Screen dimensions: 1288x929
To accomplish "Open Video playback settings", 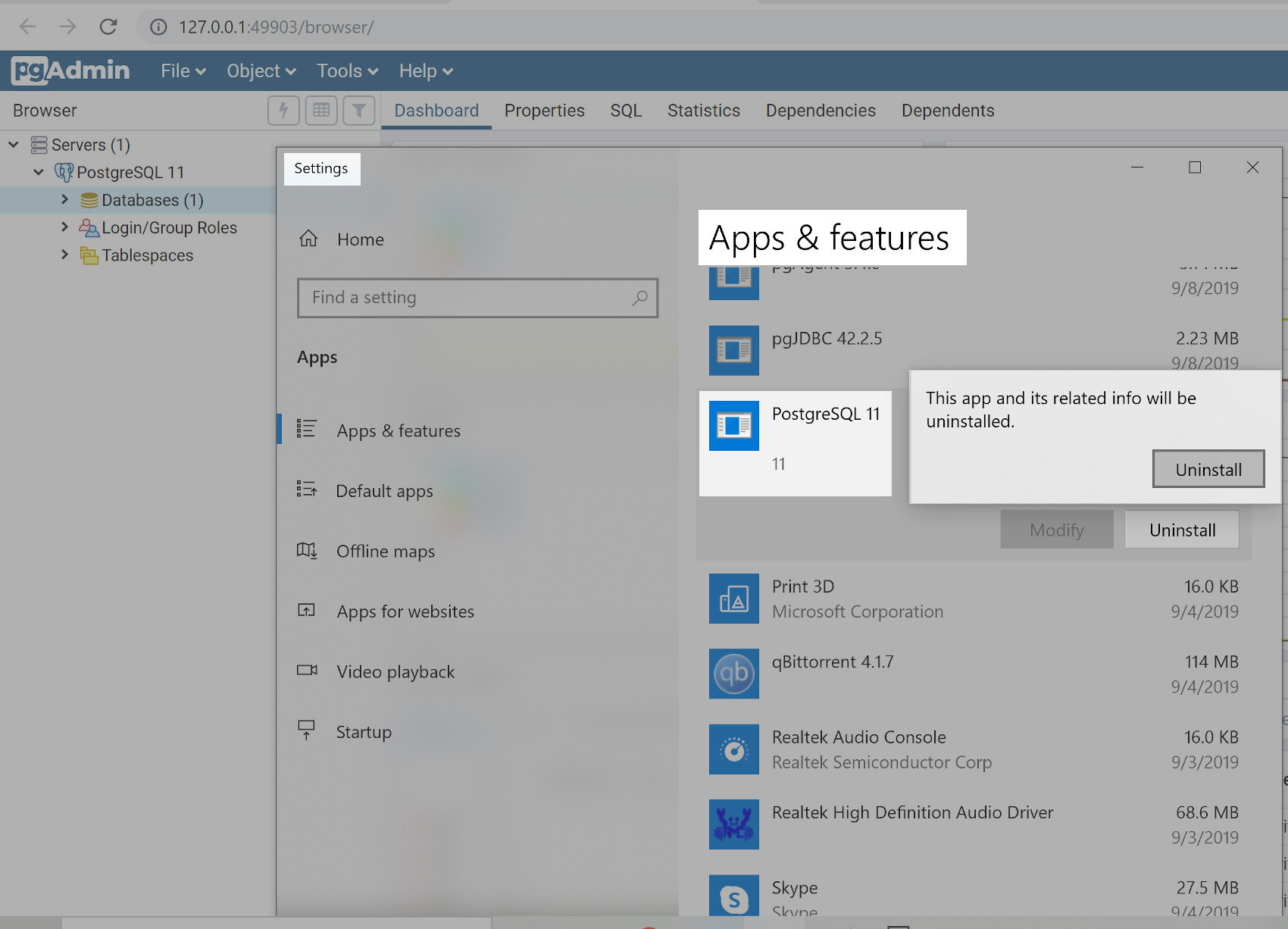I will [x=395, y=671].
